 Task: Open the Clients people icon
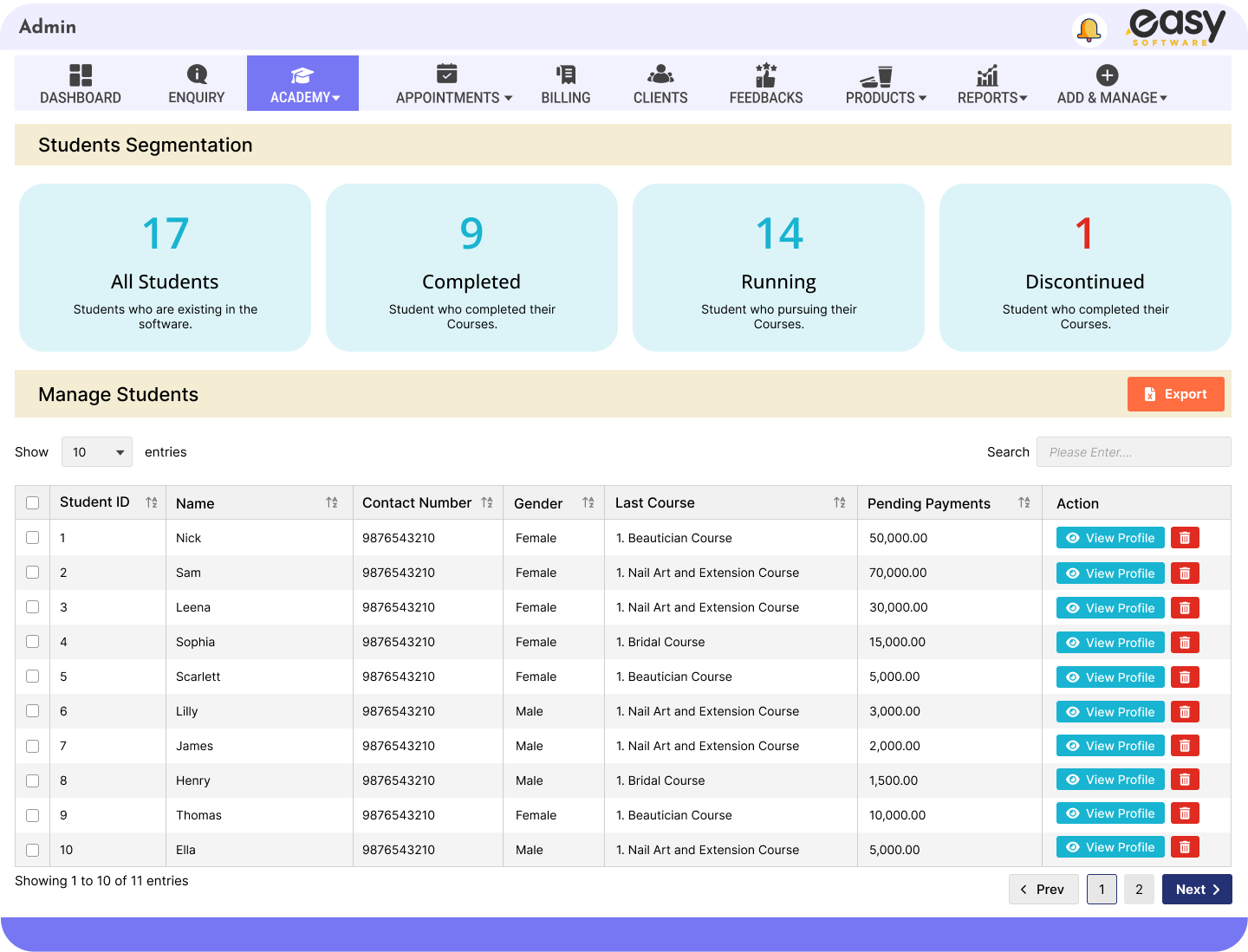click(660, 75)
